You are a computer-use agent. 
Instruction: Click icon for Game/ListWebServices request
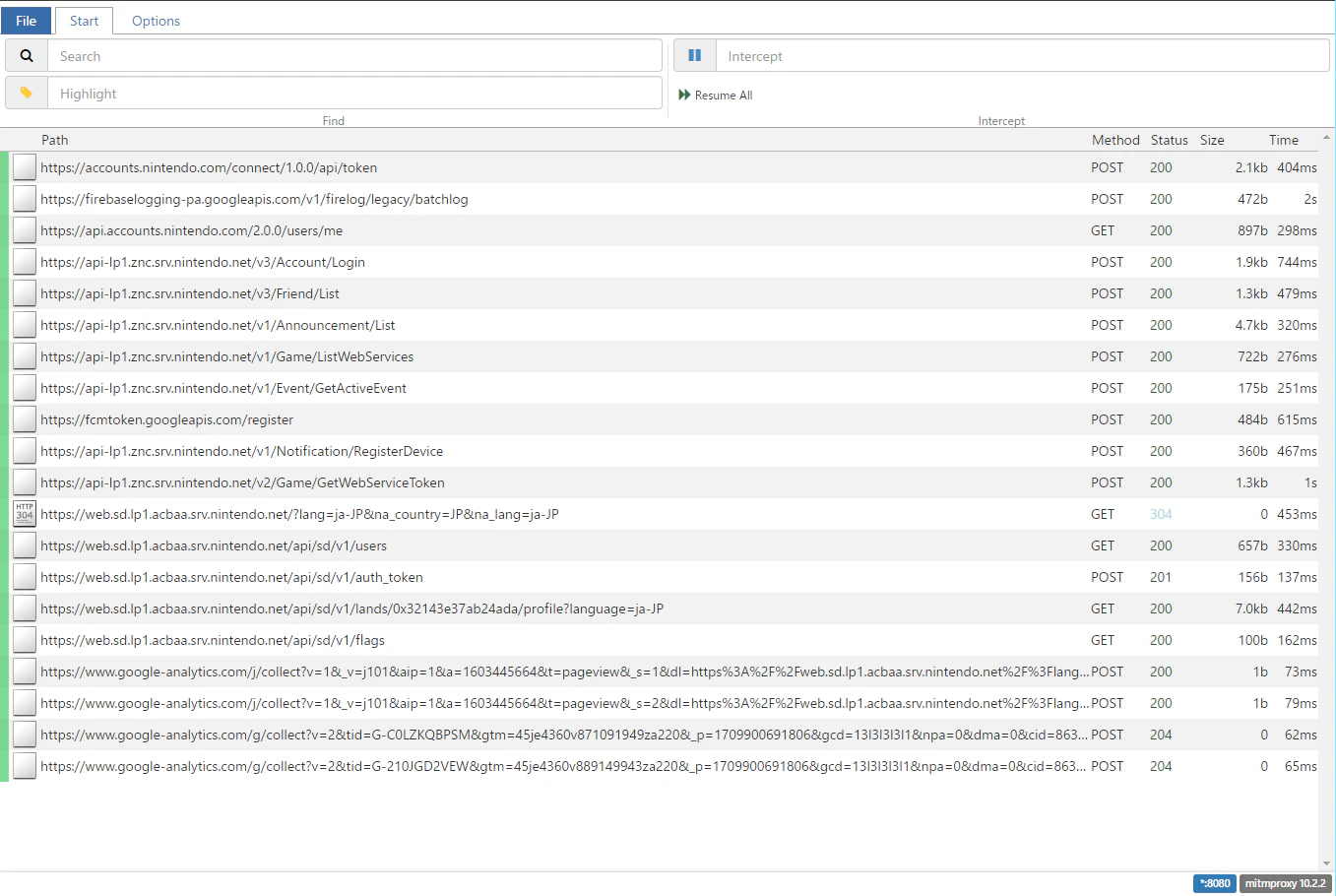pyautogui.click(x=25, y=356)
